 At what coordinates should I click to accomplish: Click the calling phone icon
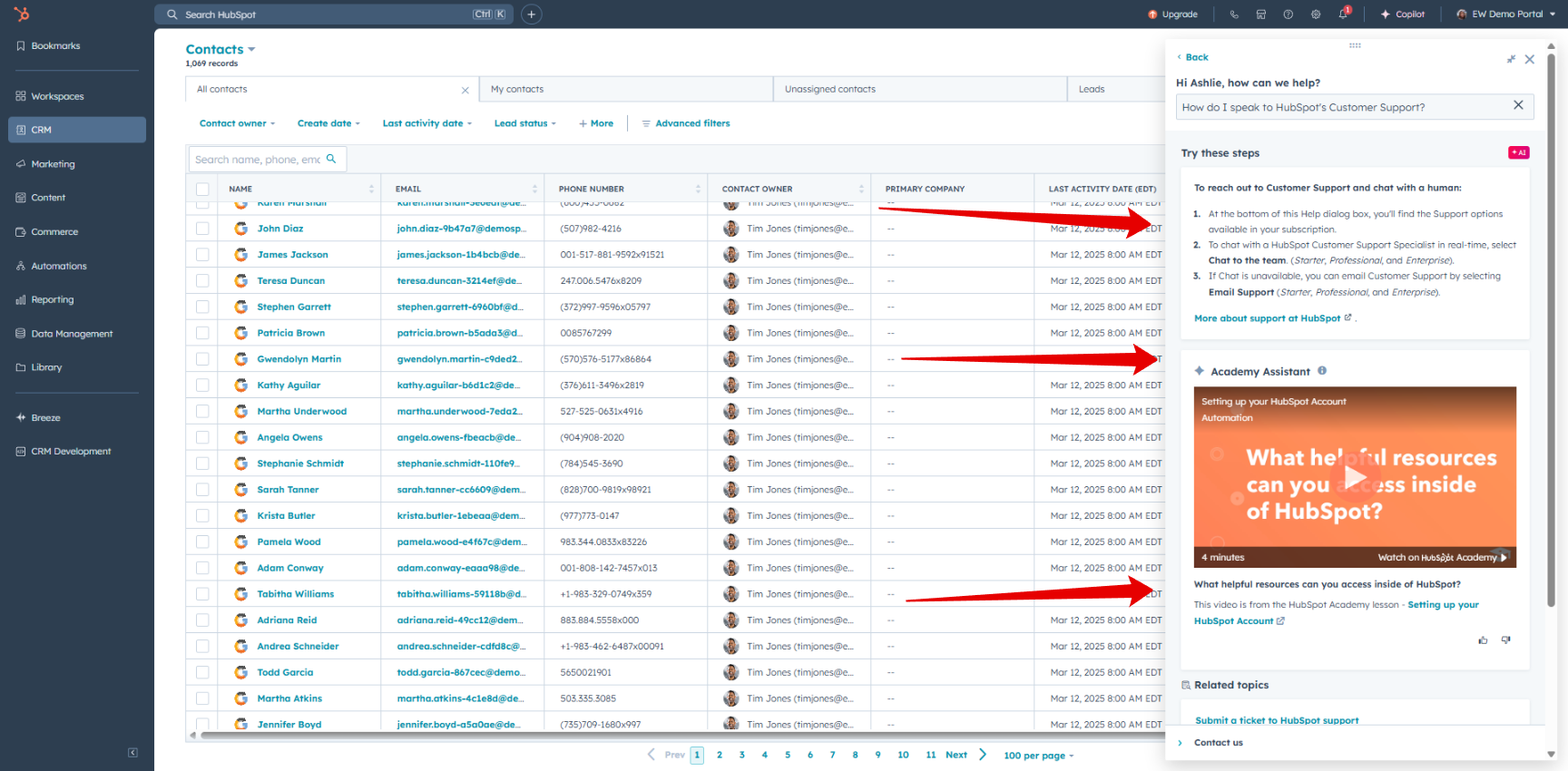click(1234, 15)
